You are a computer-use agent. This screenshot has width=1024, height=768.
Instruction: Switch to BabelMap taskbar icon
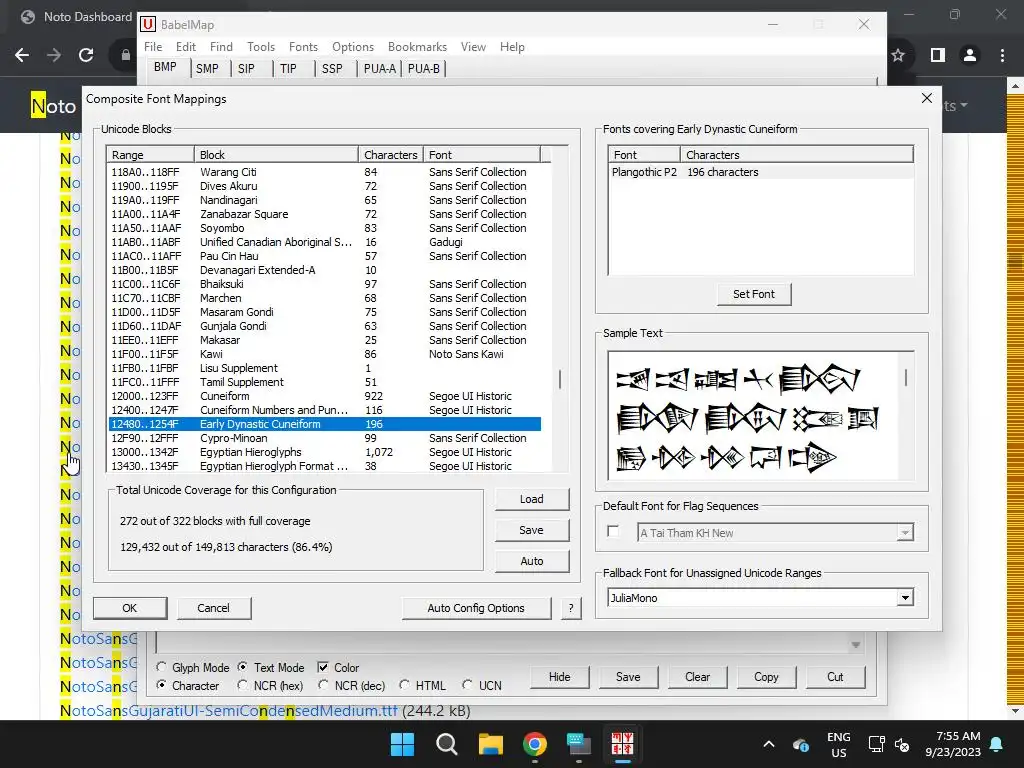tap(622, 744)
